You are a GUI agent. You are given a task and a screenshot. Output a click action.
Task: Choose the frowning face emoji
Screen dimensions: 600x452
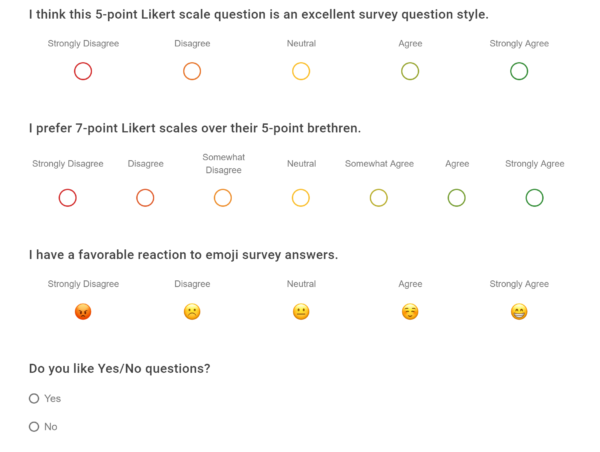pyautogui.click(x=192, y=312)
